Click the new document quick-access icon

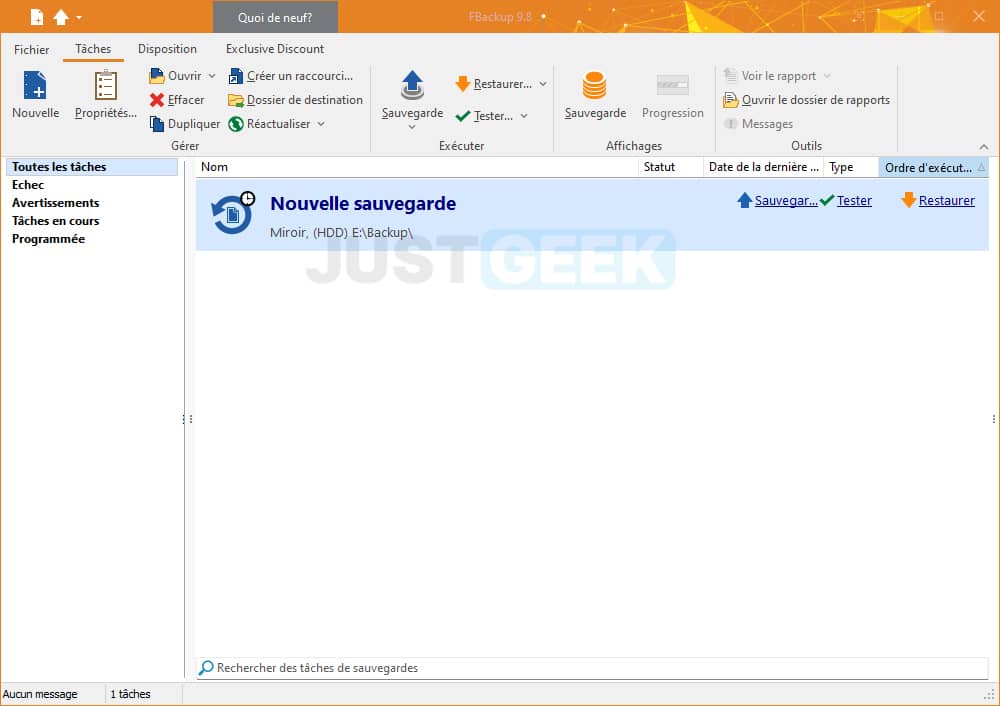[37, 17]
